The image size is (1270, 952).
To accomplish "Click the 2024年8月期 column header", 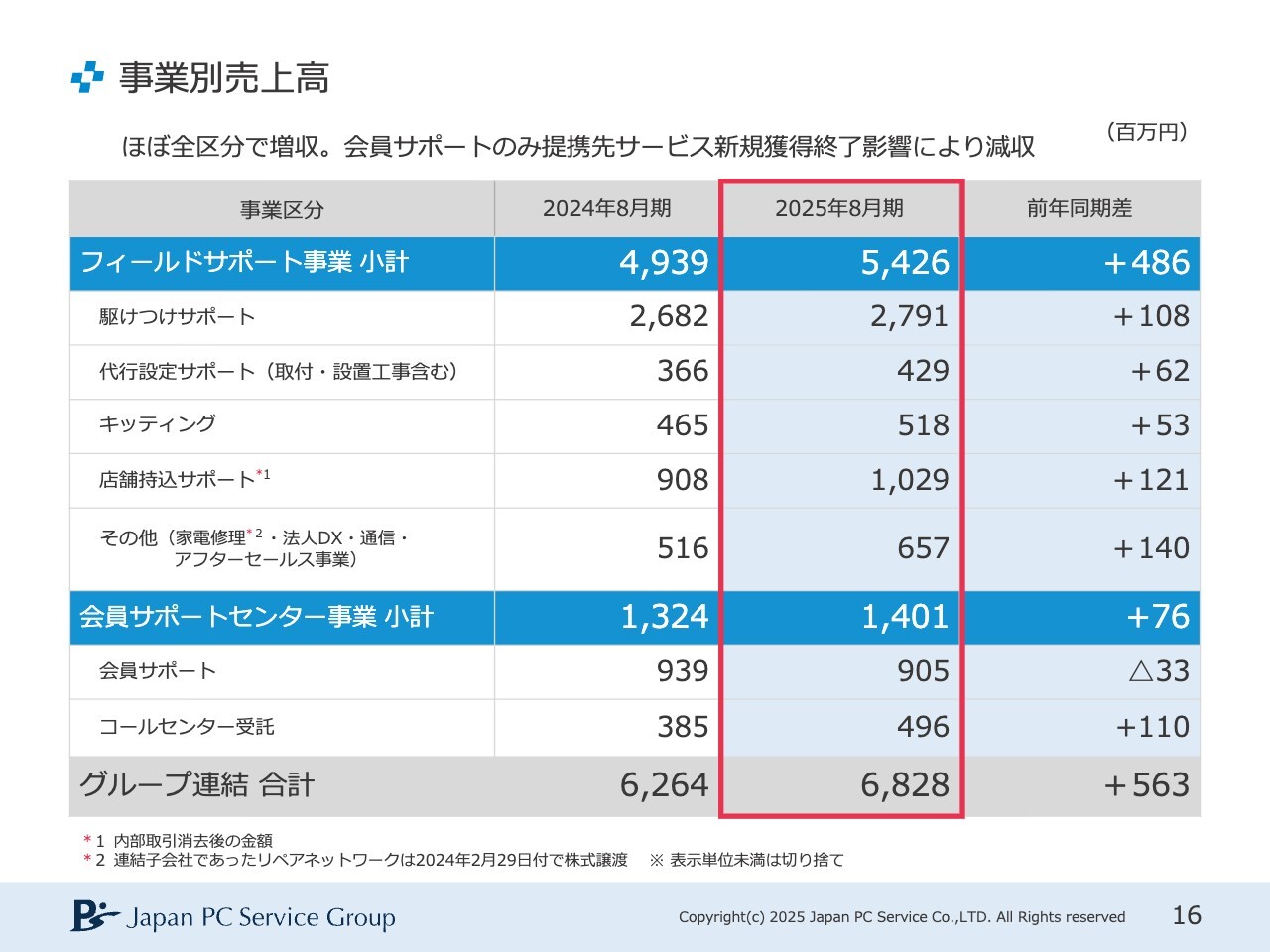I will [x=606, y=208].
